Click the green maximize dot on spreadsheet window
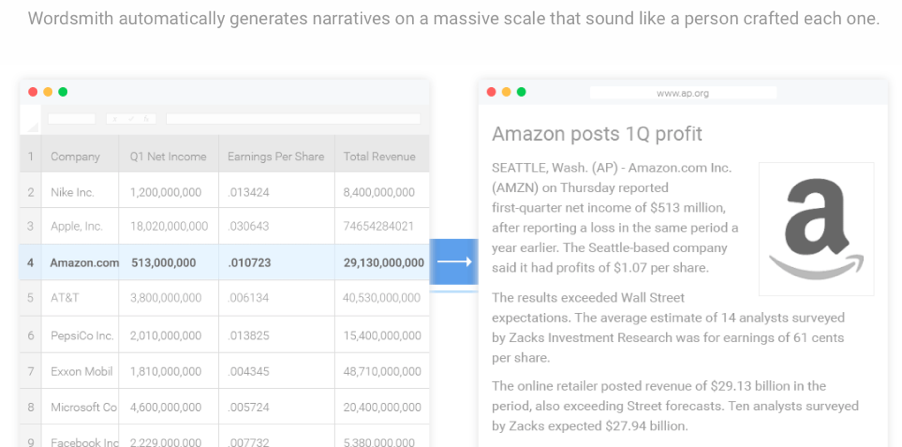902x447 pixels. coord(63,92)
